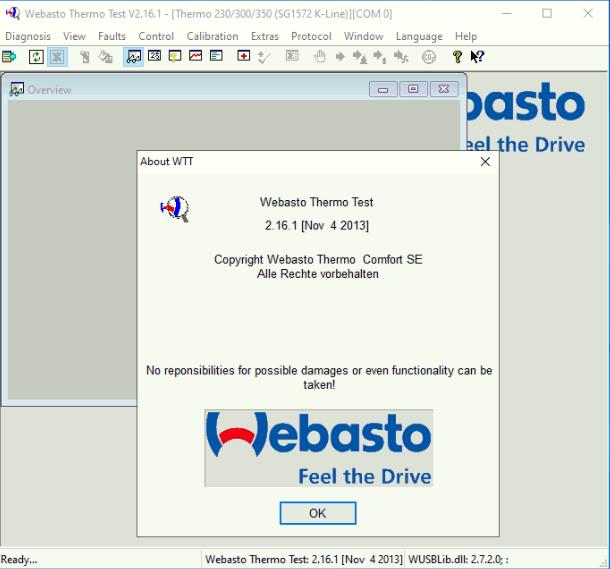Open the Calibration menu
This screenshot has height=569, width=610.
point(212,36)
